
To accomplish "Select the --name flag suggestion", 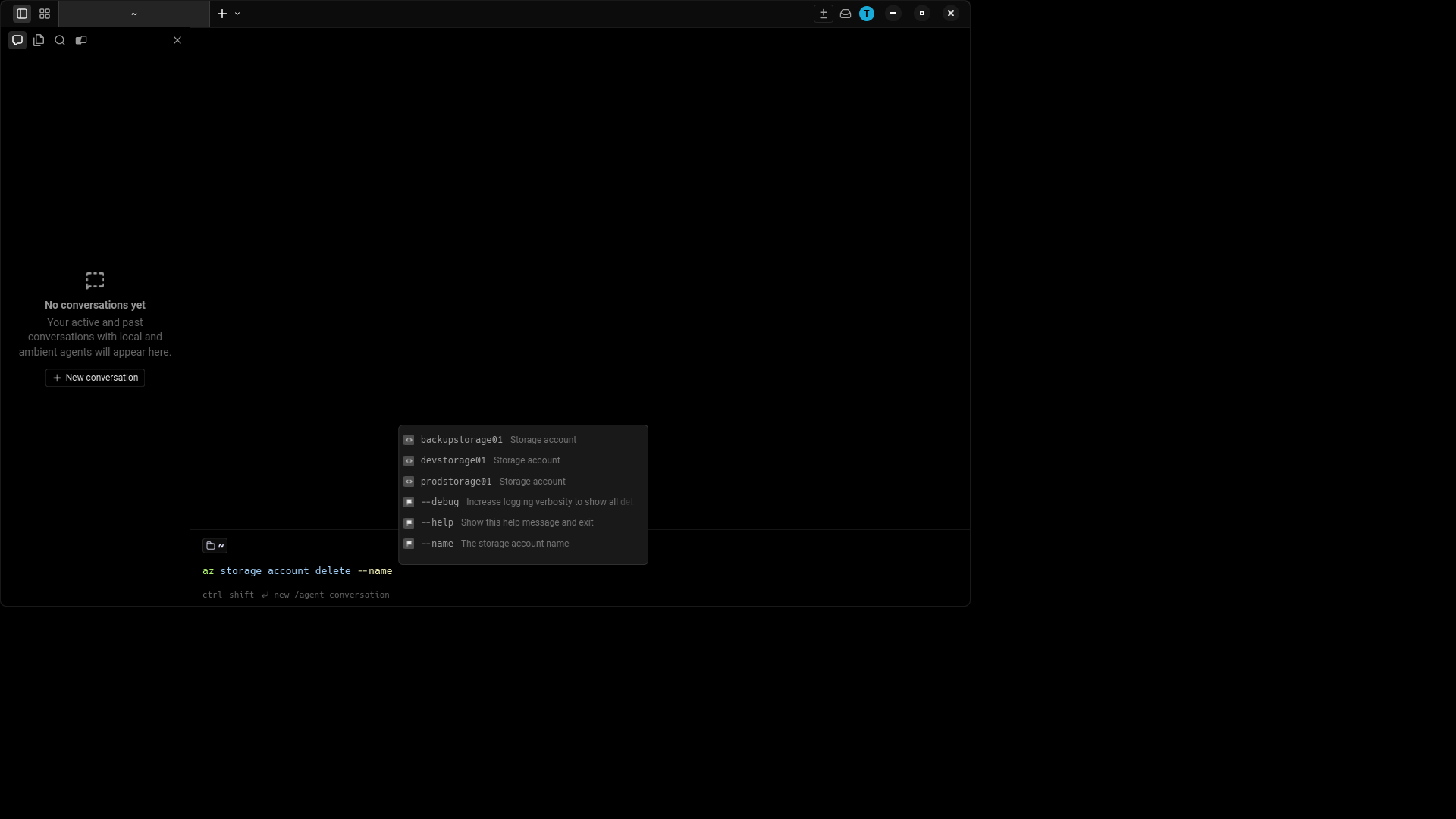I will coord(523,544).
